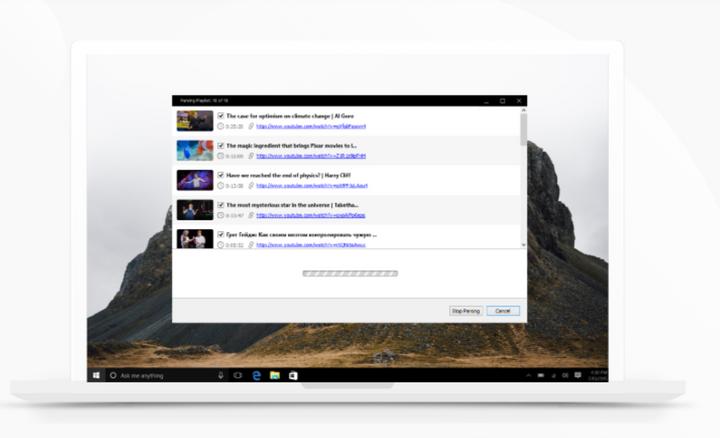Launch Microsoft Edge from the taskbar
This screenshot has width=720, height=438.
(x=257, y=375)
